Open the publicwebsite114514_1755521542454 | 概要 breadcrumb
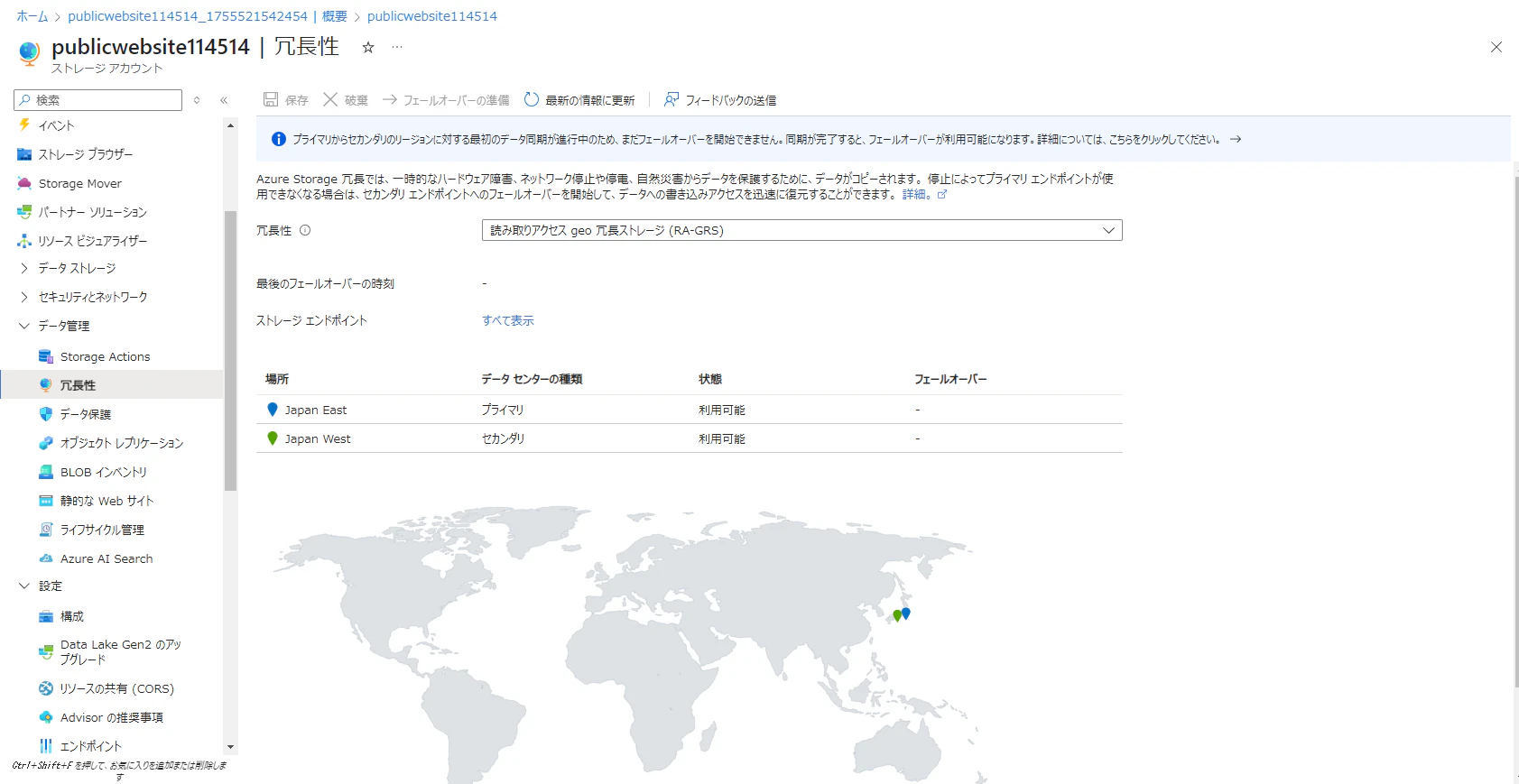Screen dimensions: 1519x784 (x=208, y=16)
